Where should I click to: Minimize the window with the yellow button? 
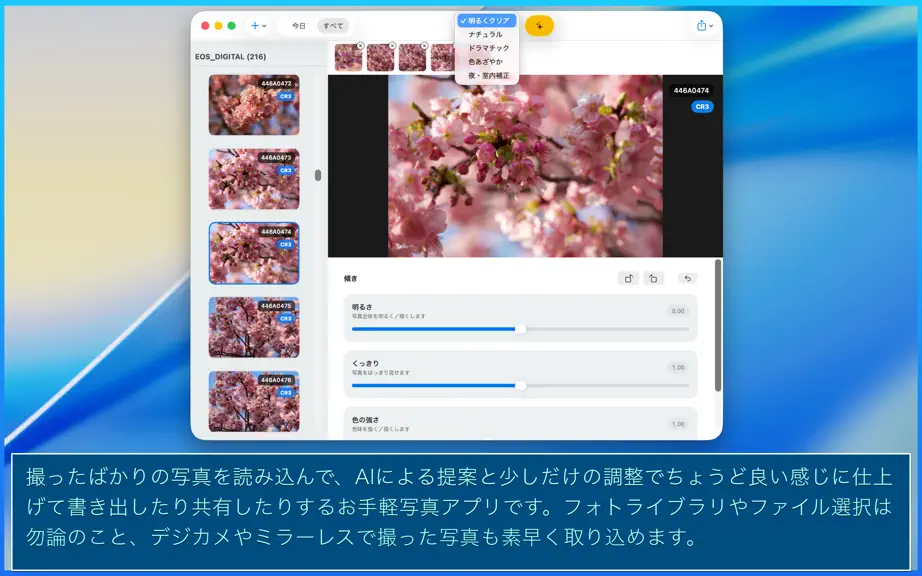(218, 26)
